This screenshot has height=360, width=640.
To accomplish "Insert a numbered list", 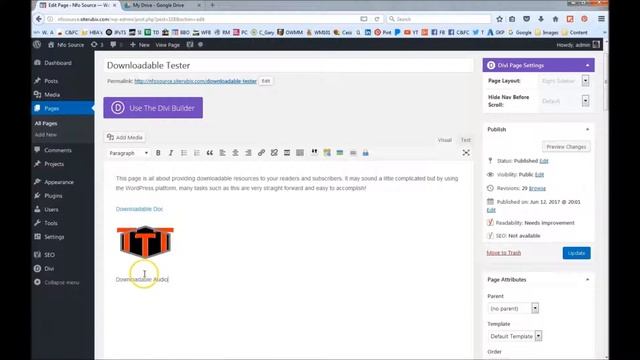I will click(x=197, y=153).
